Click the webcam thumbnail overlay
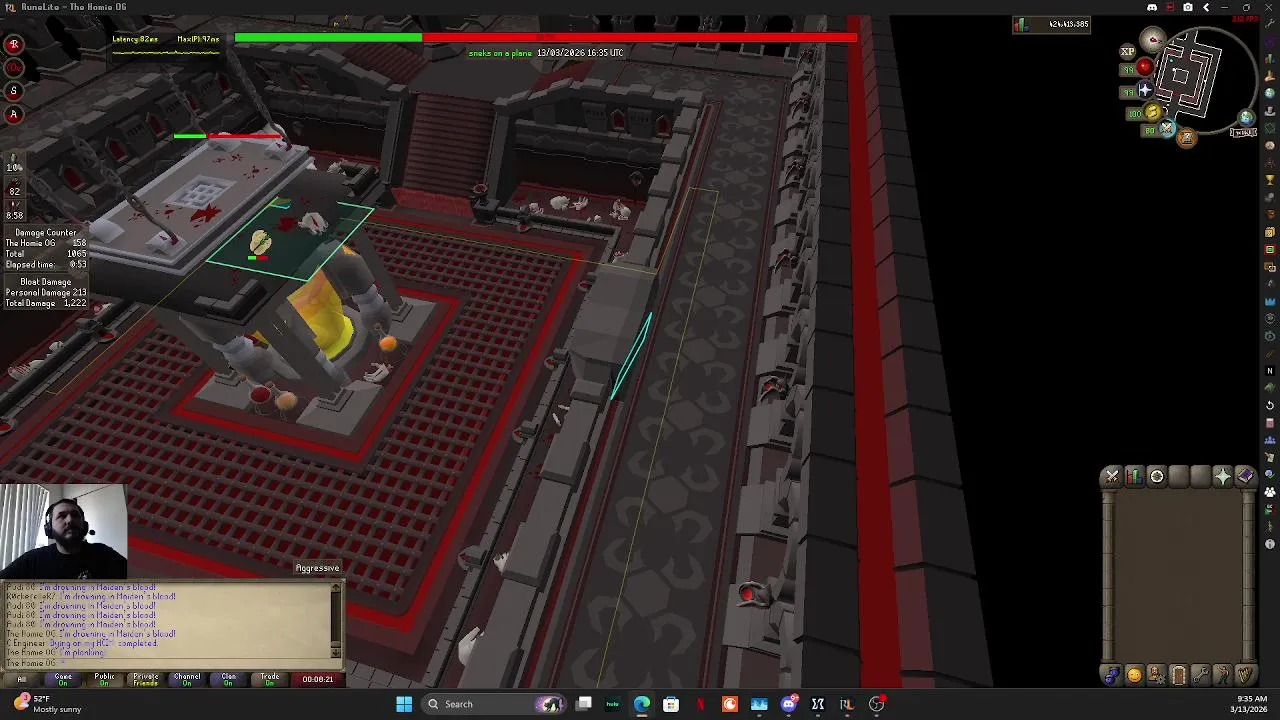 (63, 532)
